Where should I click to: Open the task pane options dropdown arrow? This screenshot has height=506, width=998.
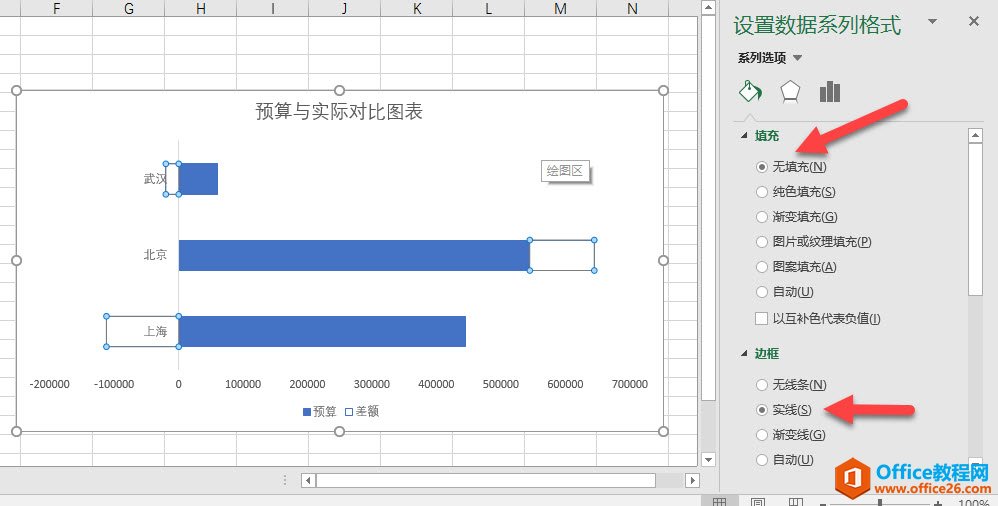[x=932, y=21]
